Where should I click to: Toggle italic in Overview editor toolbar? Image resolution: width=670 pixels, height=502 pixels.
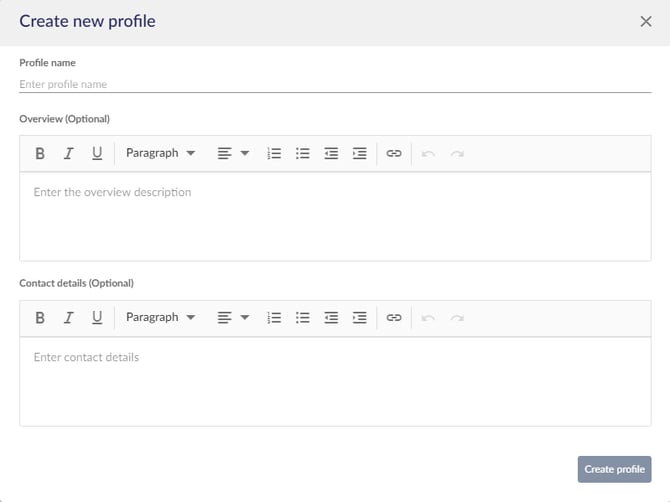(x=68, y=154)
